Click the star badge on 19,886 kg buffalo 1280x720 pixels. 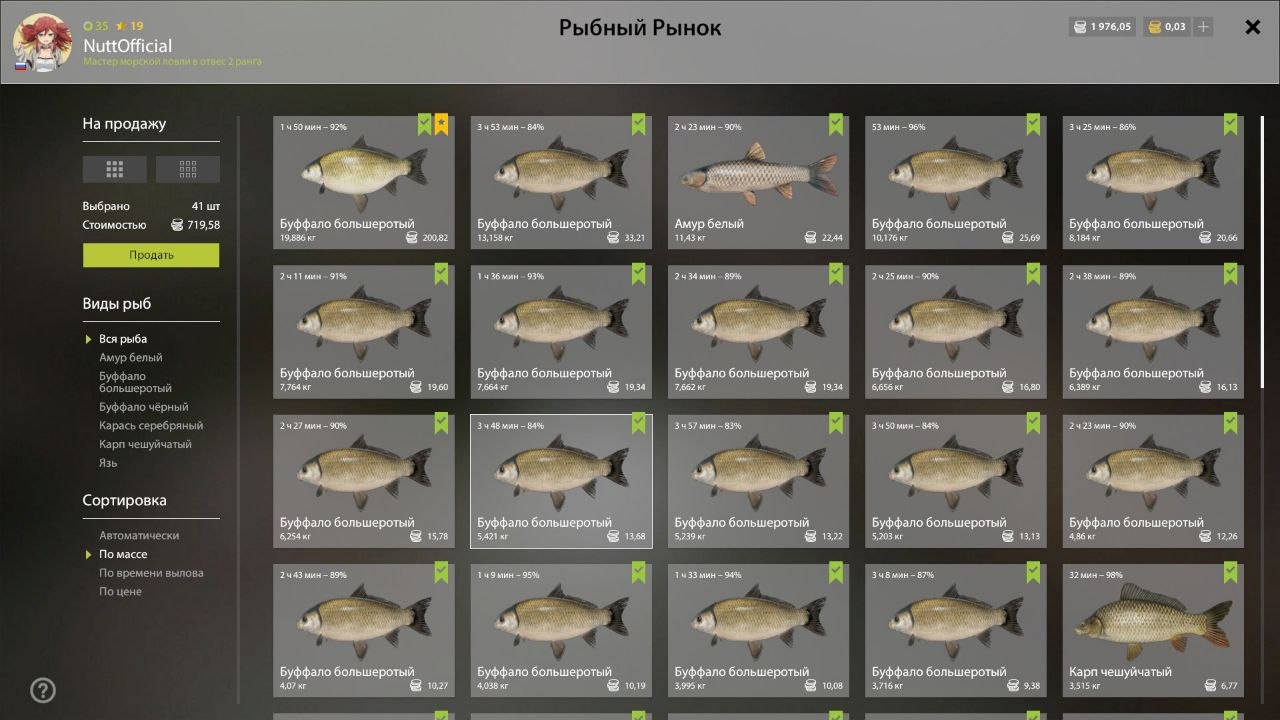(442, 125)
